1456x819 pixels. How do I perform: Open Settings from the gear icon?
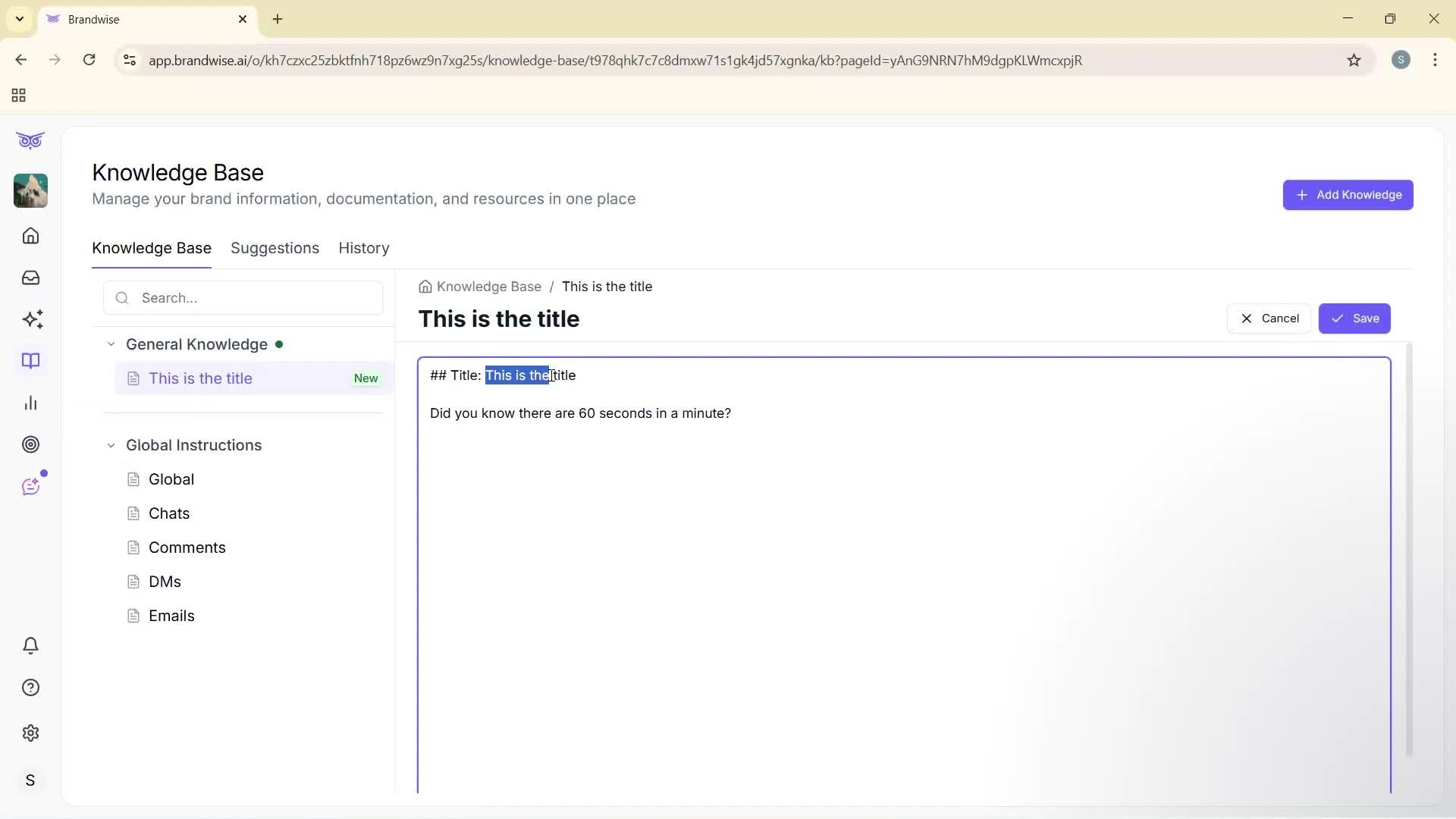30,733
